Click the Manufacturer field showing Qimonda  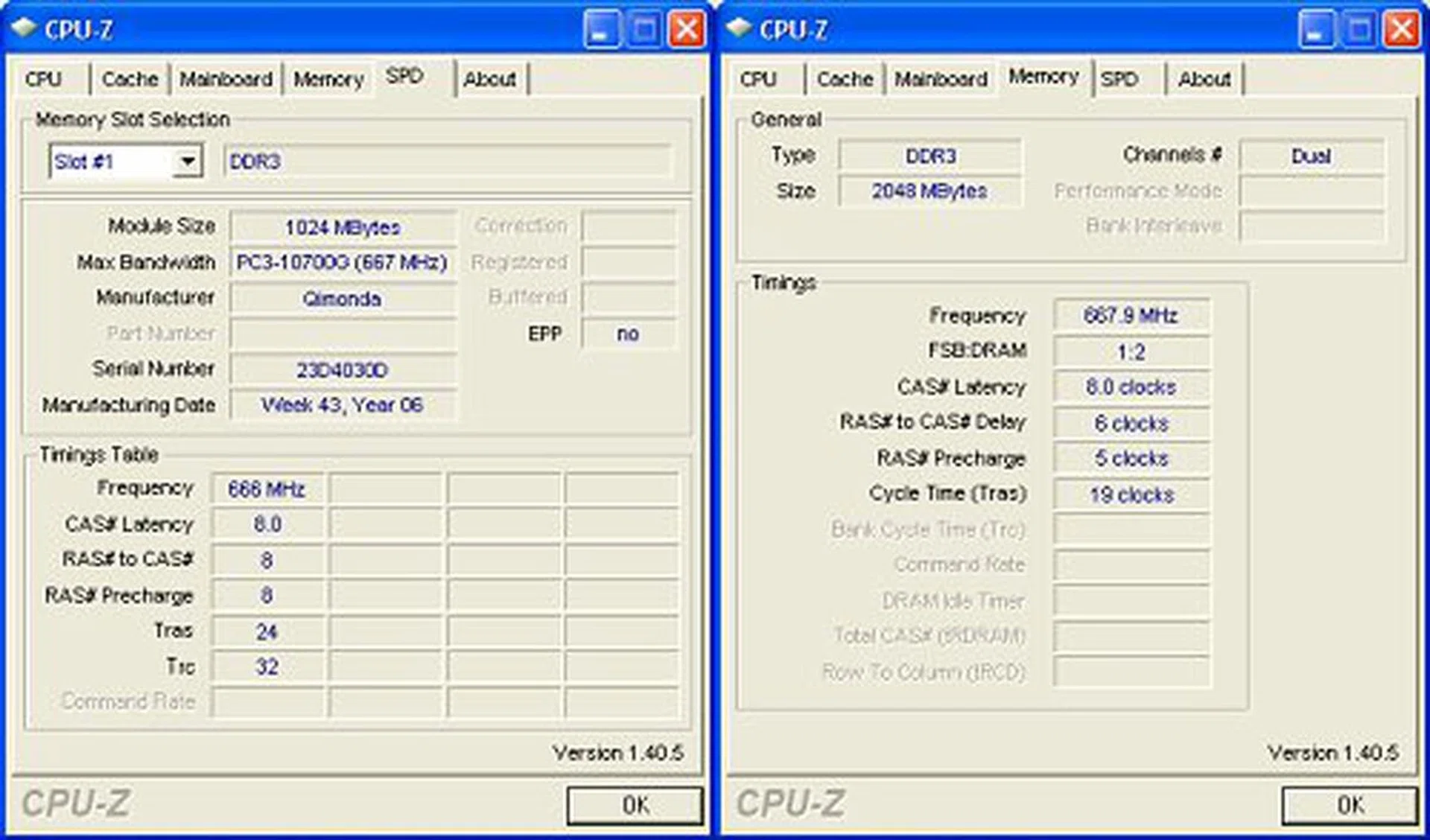[342, 298]
